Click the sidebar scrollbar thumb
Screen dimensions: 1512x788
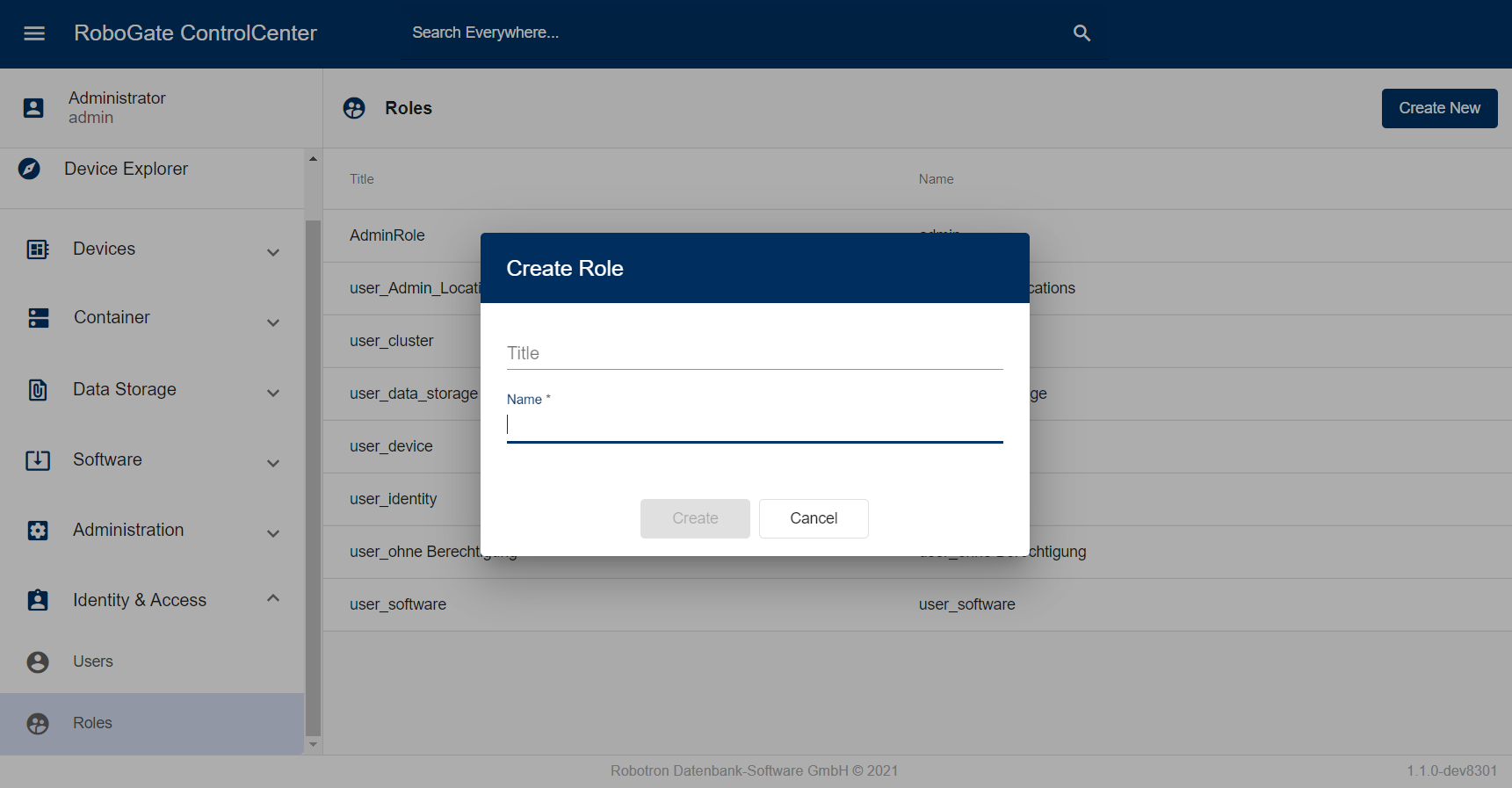314,477
